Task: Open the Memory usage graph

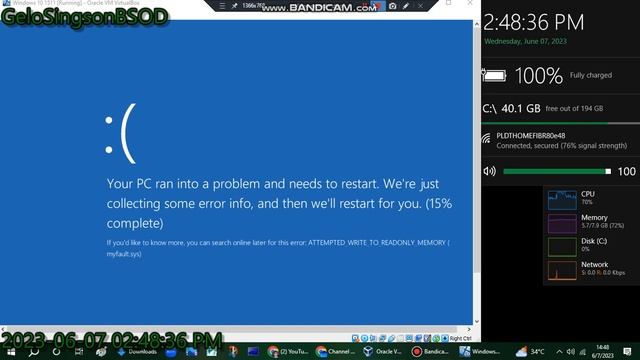Action: click(x=562, y=223)
